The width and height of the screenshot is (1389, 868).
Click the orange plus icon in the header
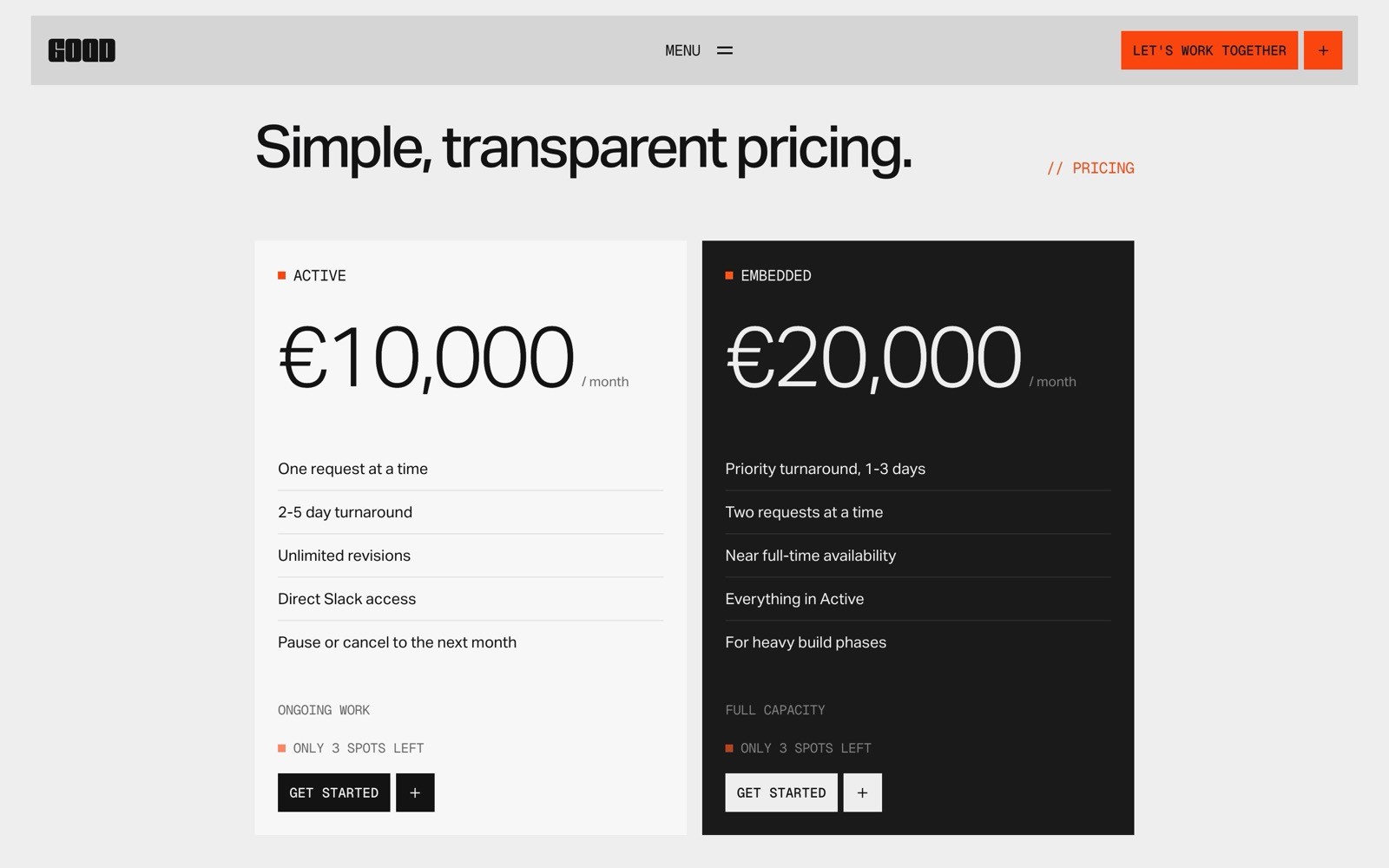[x=1322, y=49]
